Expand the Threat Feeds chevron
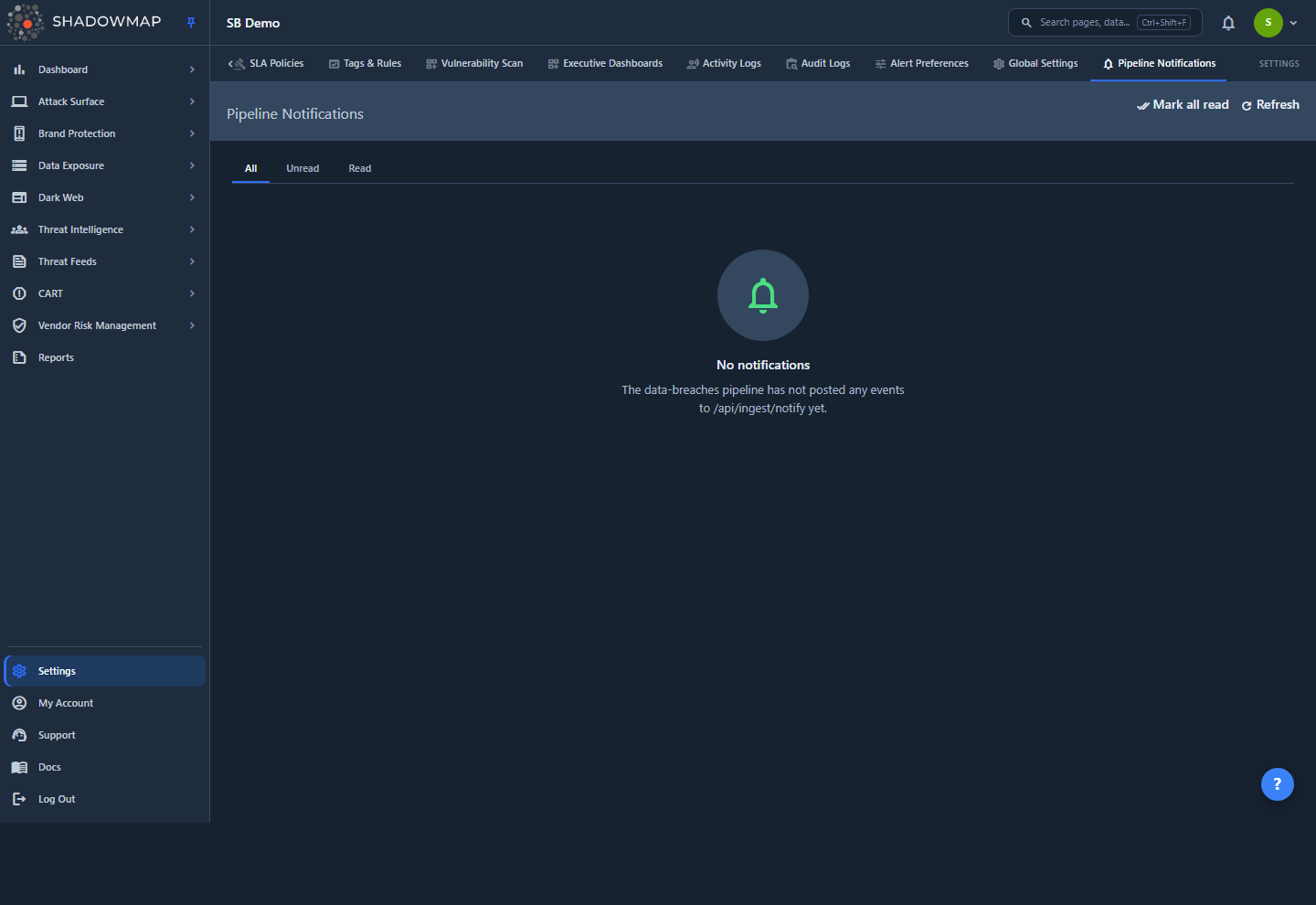Viewport: 1316px width, 905px height. [x=192, y=261]
